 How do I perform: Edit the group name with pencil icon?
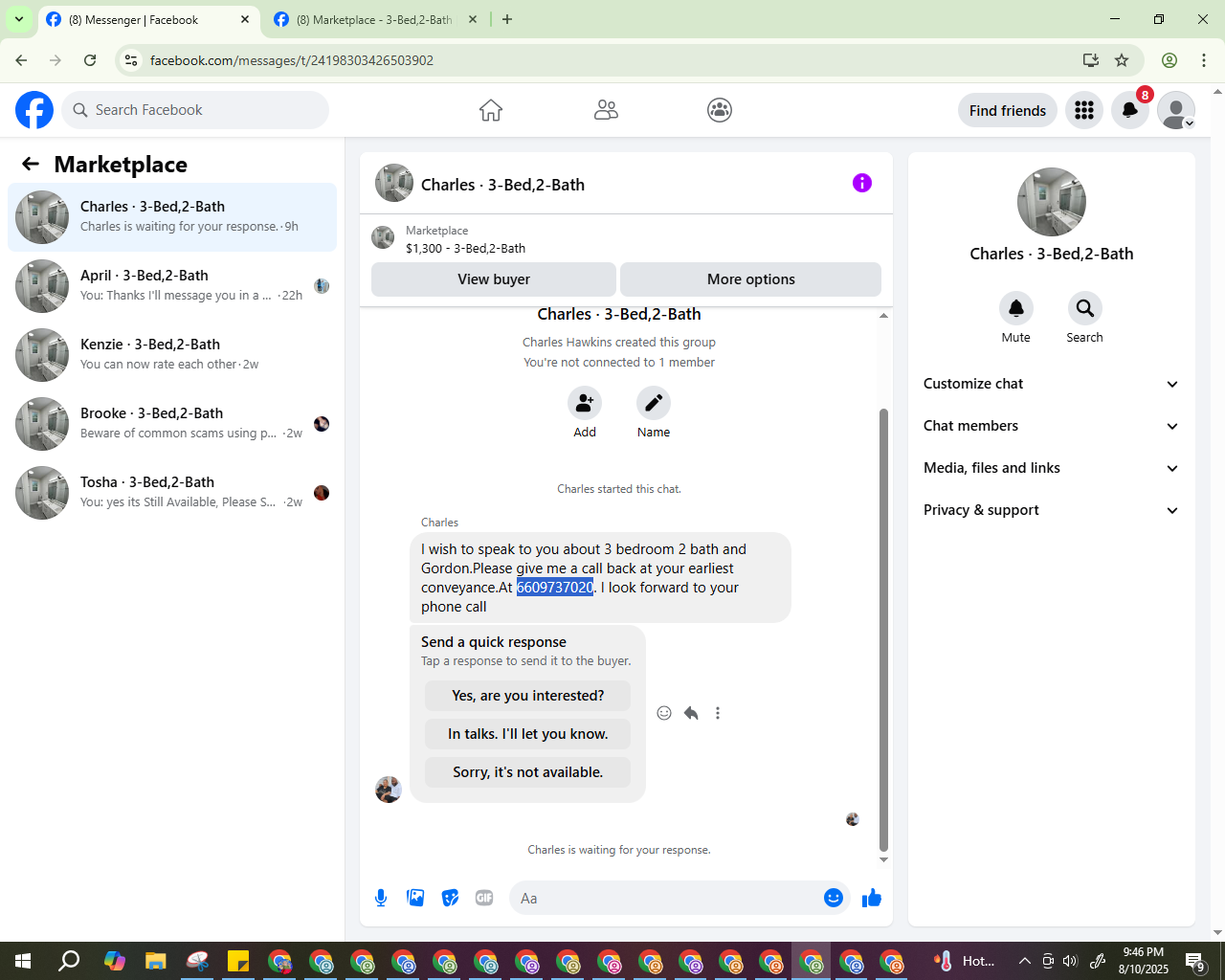pos(654,403)
